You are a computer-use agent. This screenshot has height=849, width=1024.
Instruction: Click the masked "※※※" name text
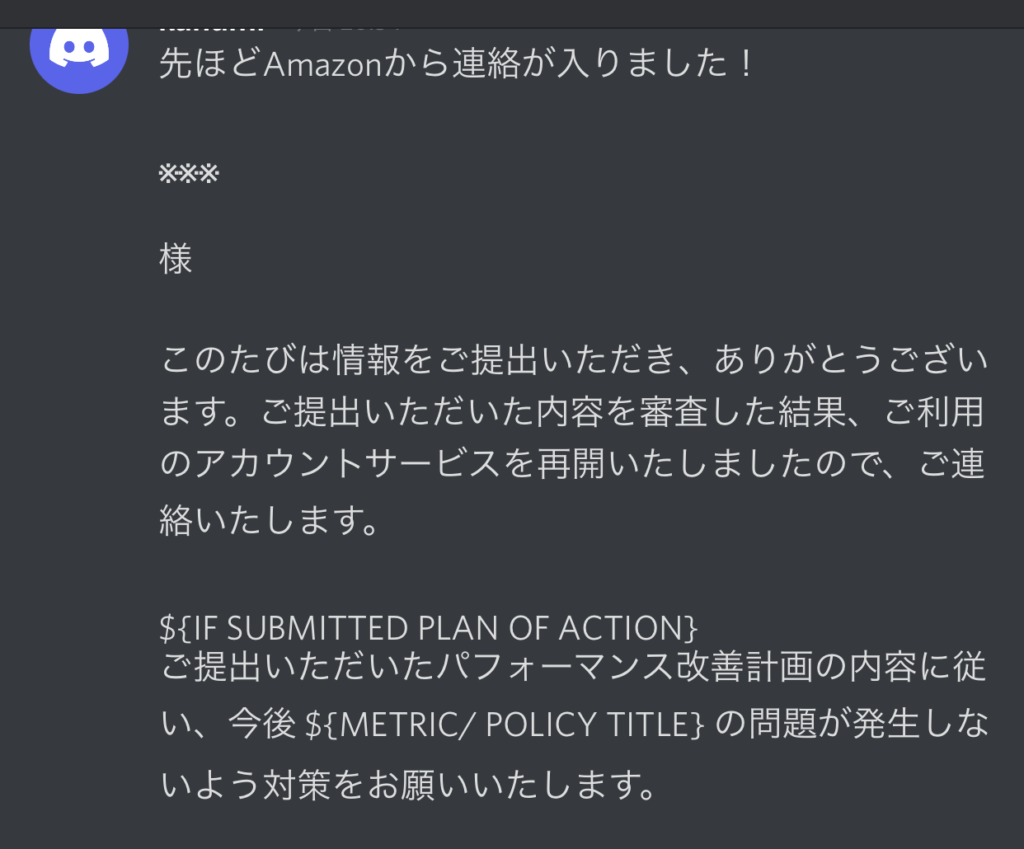(188, 175)
